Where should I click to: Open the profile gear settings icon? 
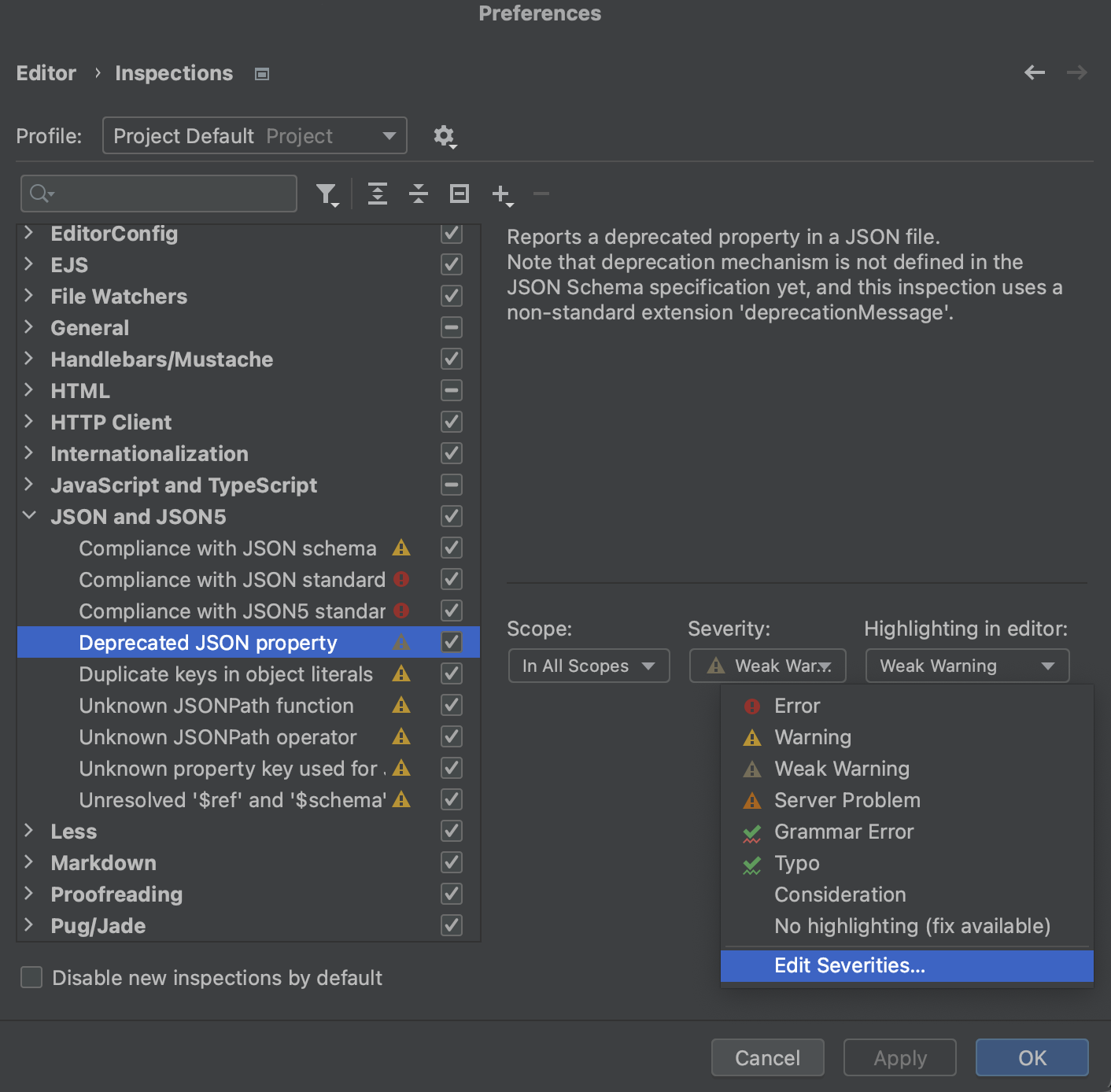click(x=445, y=136)
